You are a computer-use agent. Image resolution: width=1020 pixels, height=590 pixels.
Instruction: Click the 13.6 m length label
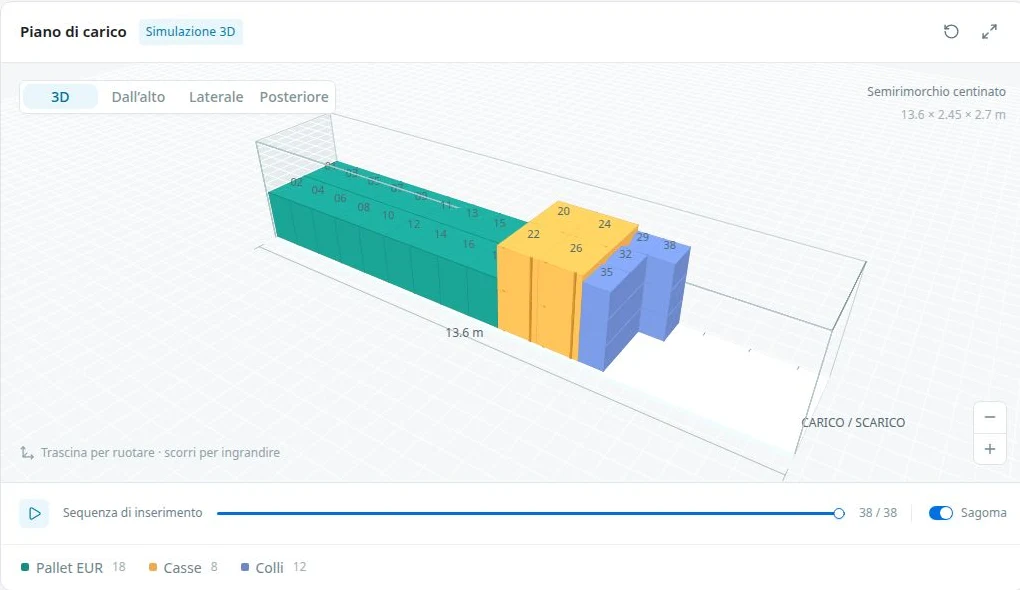(x=464, y=332)
